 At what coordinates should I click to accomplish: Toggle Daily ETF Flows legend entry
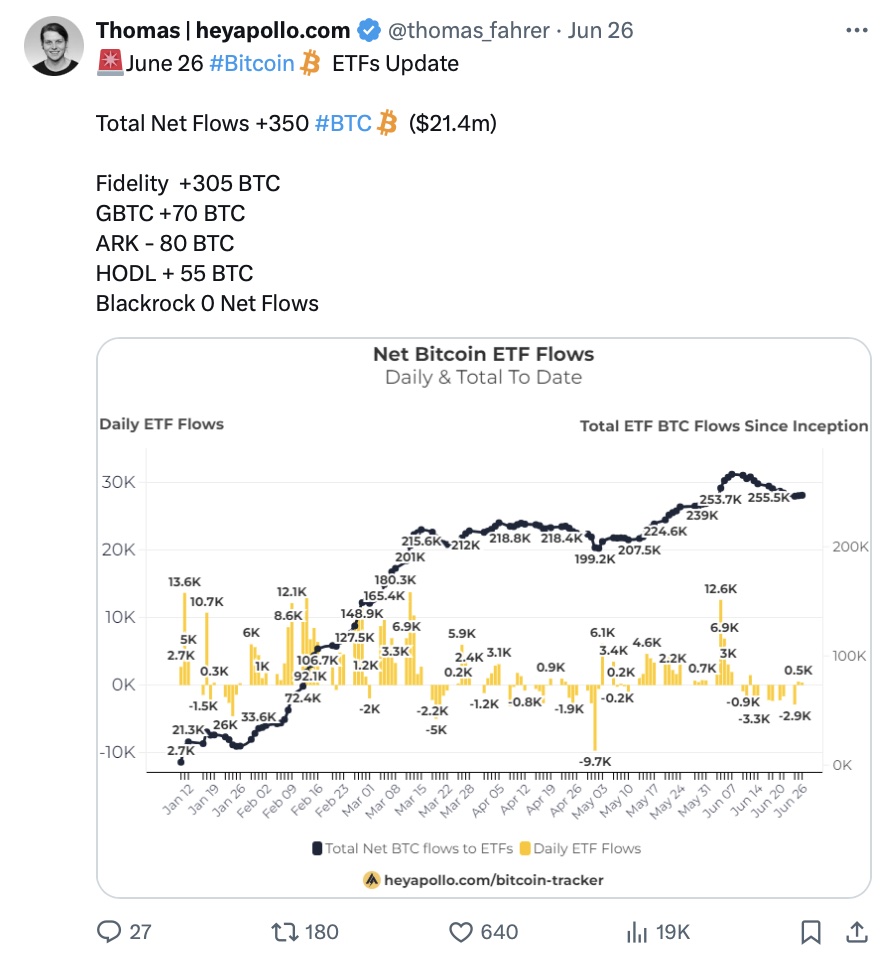[580, 848]
